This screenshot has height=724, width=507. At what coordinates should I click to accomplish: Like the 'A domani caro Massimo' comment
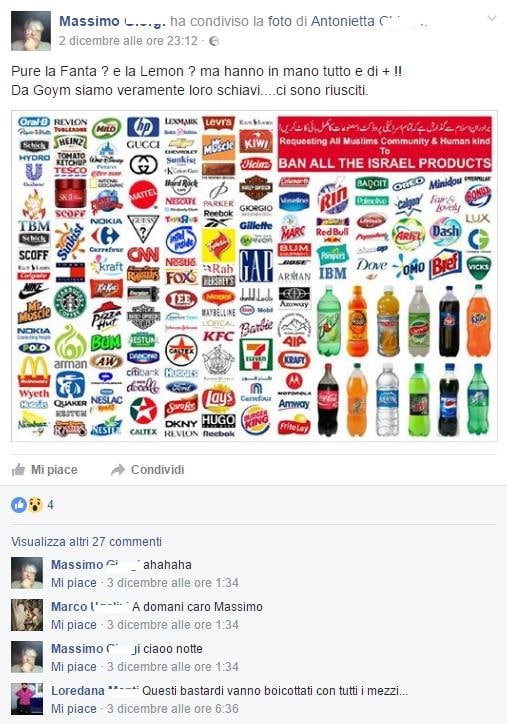pyautogui.click(x=74, y=625)
